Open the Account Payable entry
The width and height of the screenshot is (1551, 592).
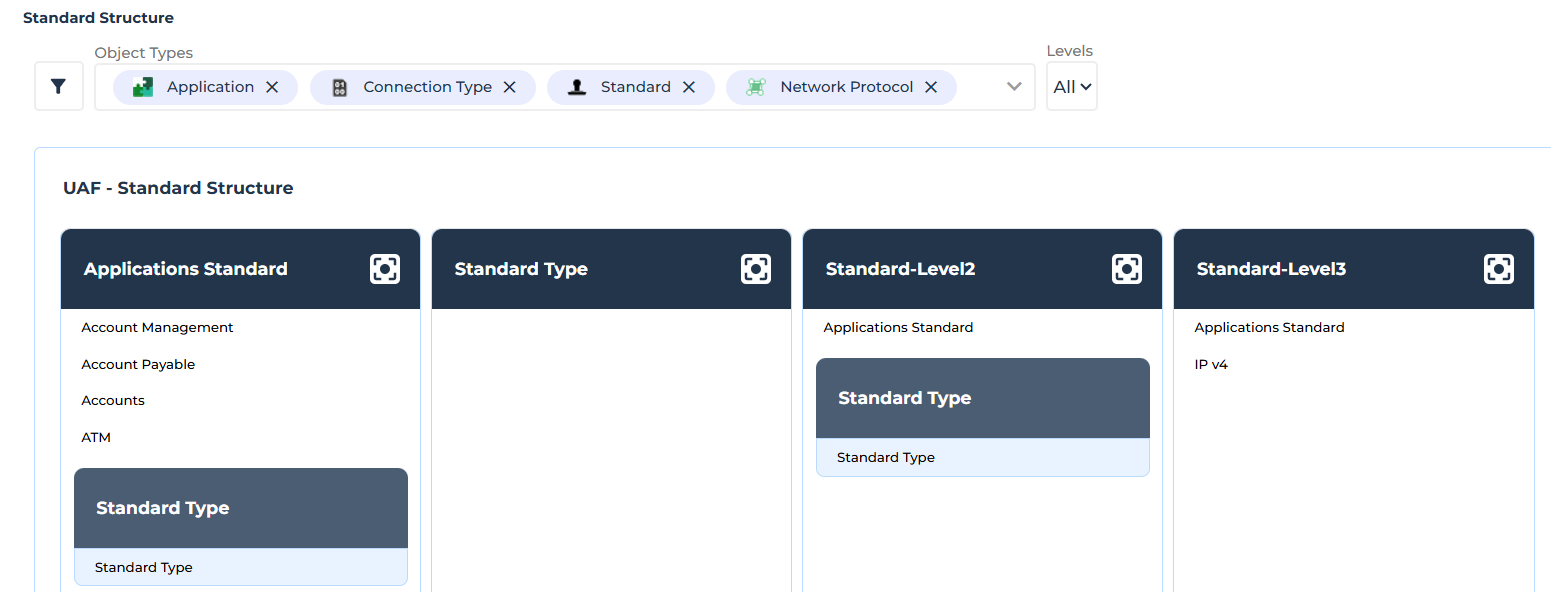click(138, 365)
